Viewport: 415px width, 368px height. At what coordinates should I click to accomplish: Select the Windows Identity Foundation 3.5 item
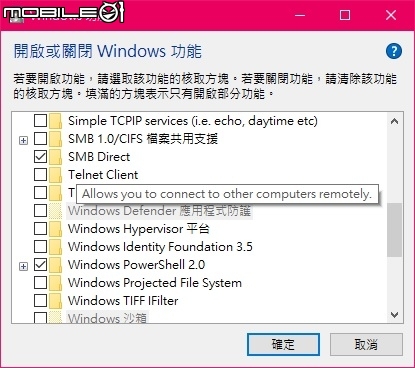[x=160, y=247]
